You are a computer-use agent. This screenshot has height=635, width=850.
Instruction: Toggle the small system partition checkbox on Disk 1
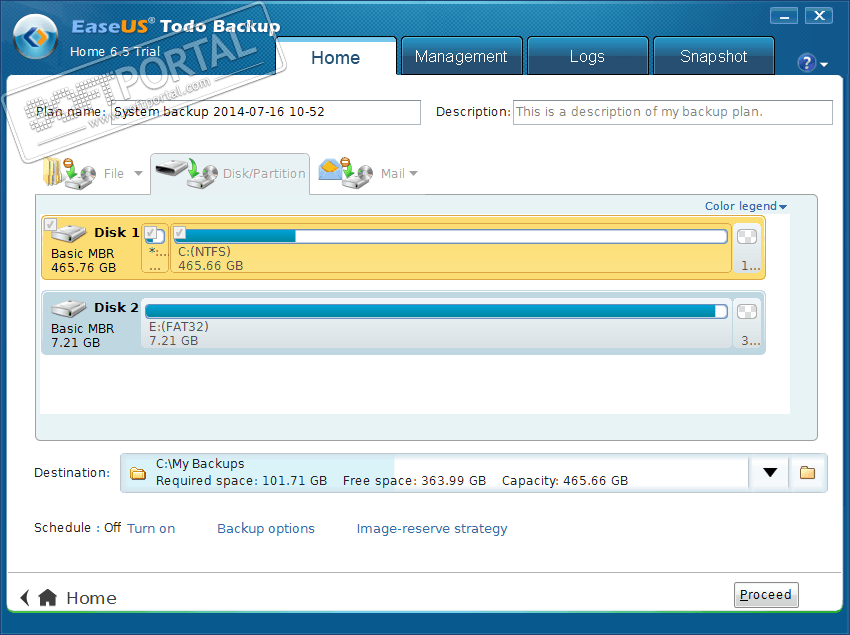pos(151,233)
